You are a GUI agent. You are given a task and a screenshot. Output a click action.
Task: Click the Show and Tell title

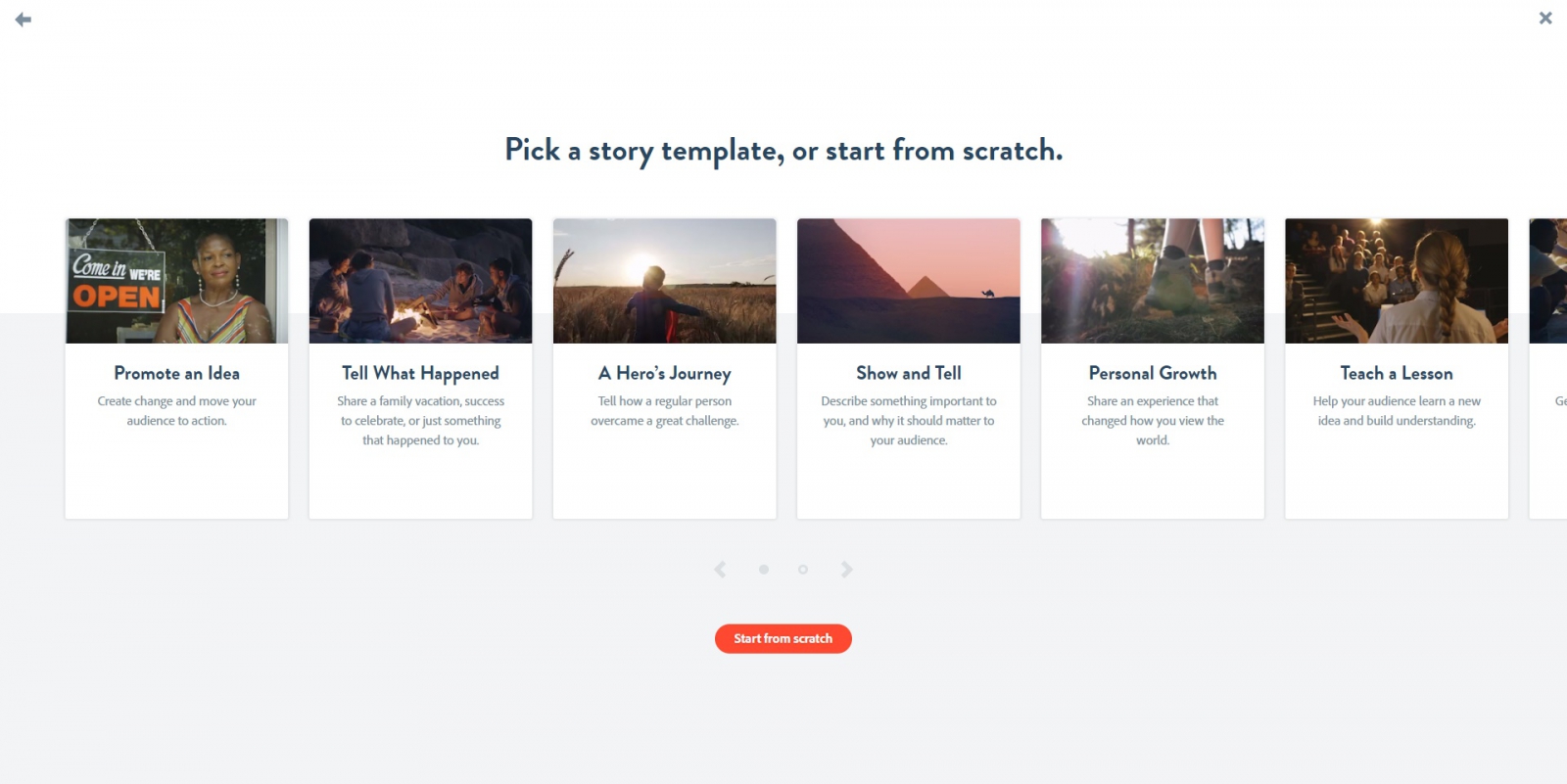pyautogui.click(x=908, y=373)
